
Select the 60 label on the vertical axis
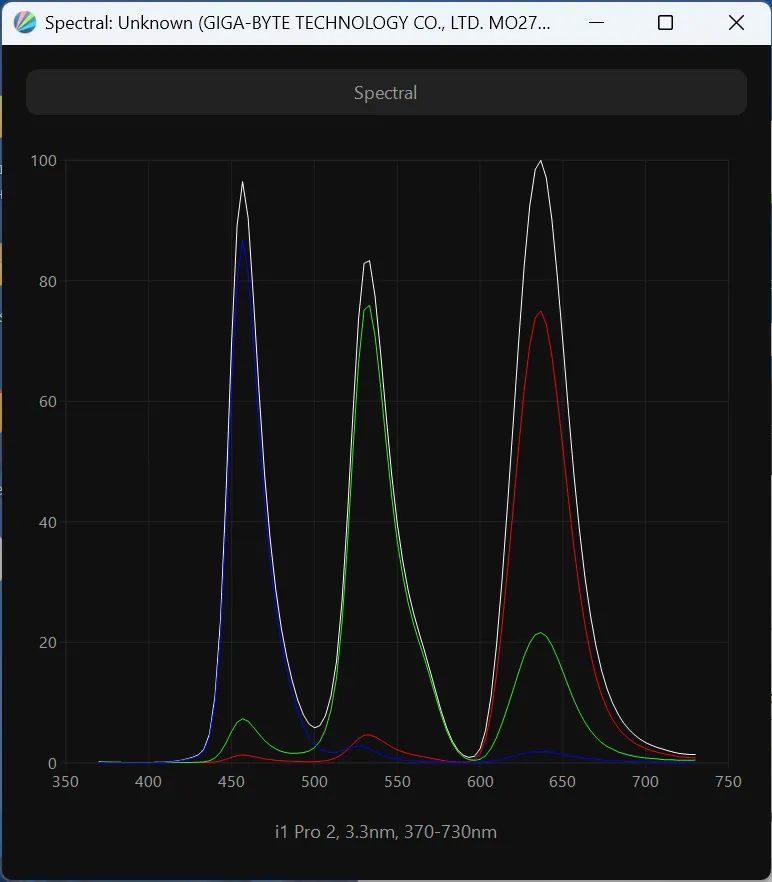tap(46, 402)
